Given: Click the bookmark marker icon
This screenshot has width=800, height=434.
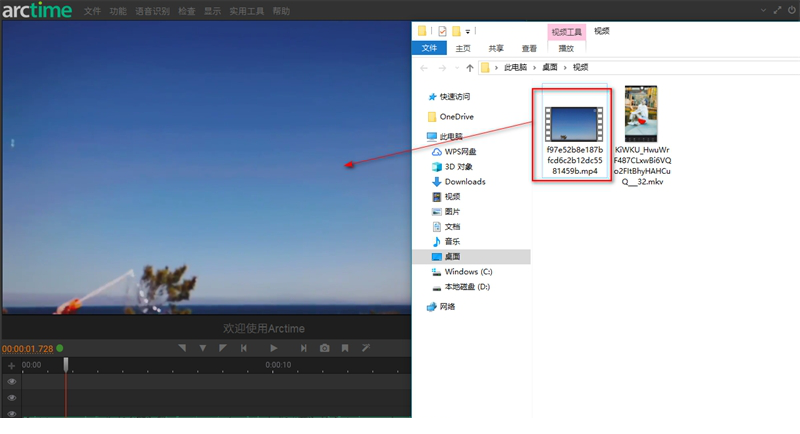Looking at the screenshot, I should tap(345, 348).
